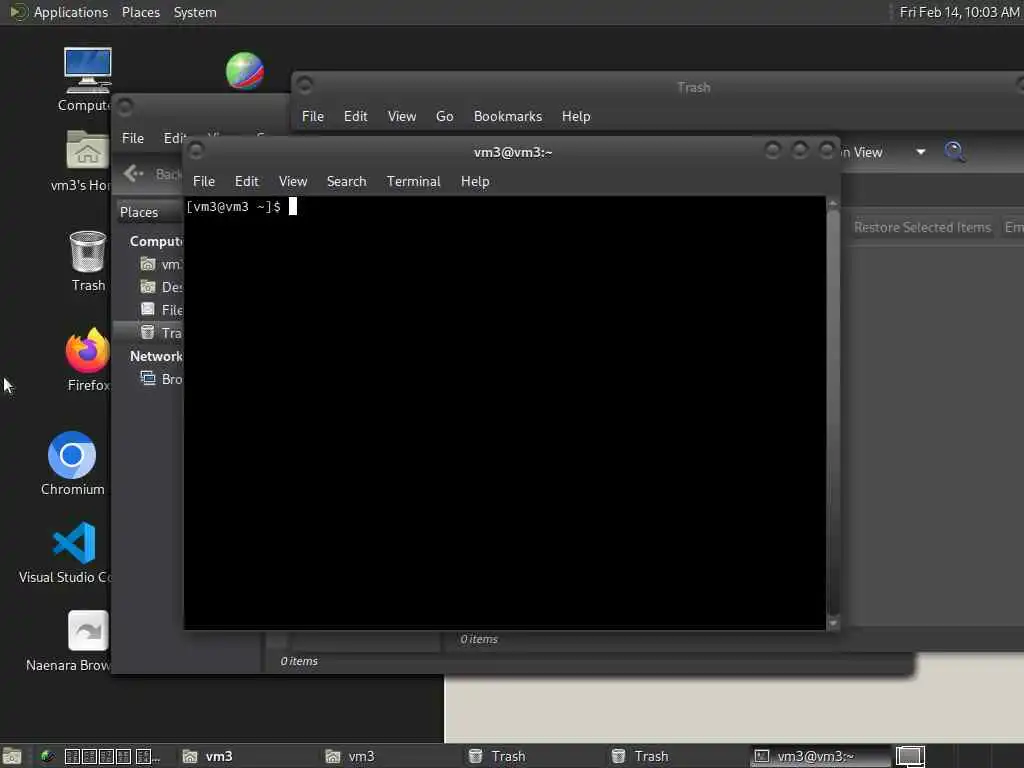Screen dimensions: 1024x768
Task: Click the search magnifier icon in Trash window
Action: [954, 152]
